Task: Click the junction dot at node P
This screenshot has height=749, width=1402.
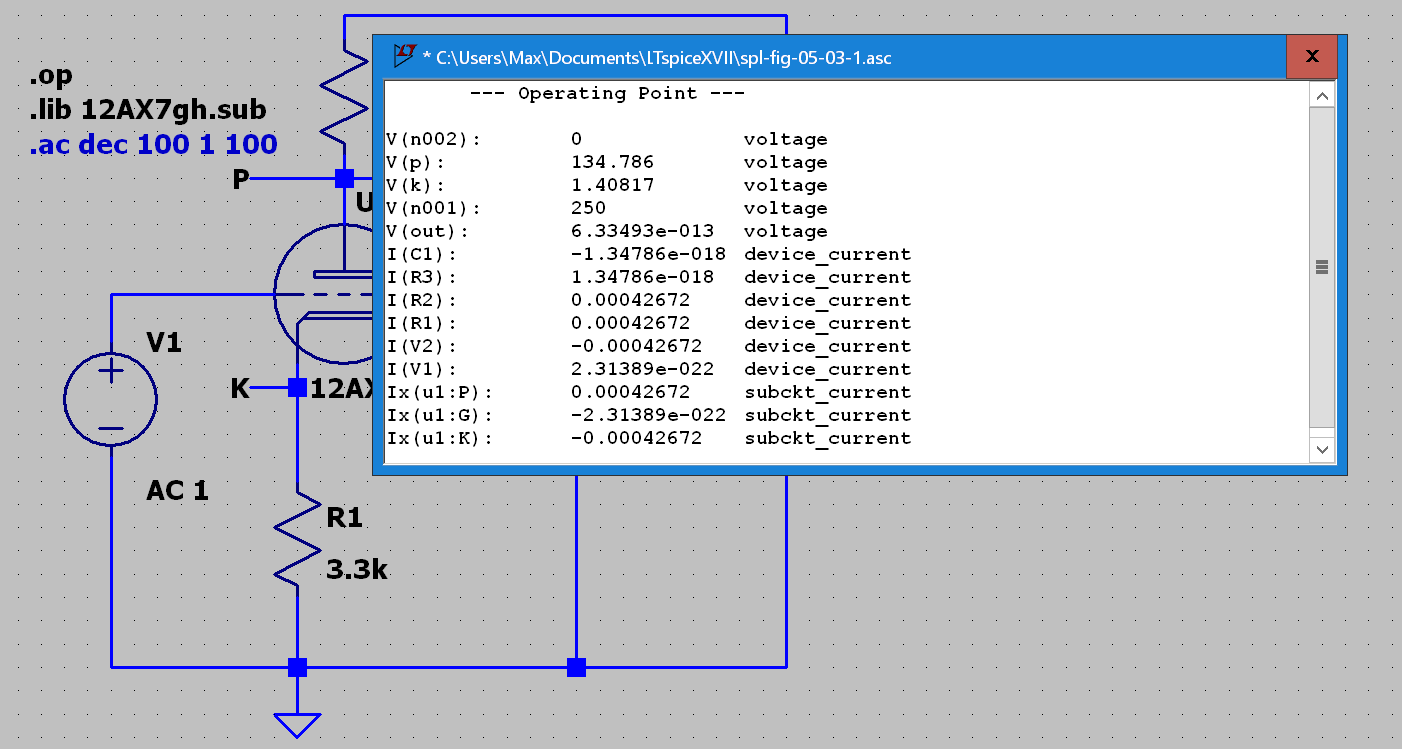Action: coord(344,179)
